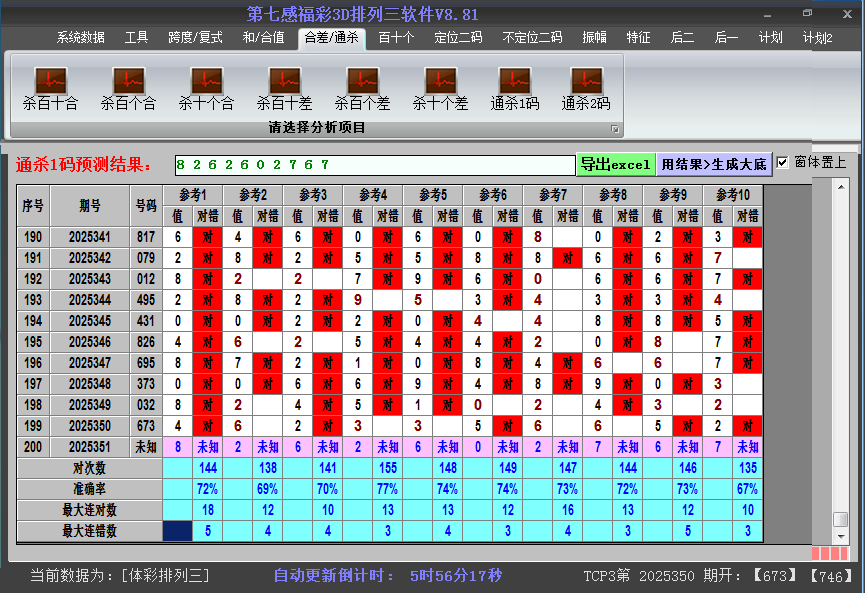Screen dimensions: 865x593
Task: Open the 和/合值 tab
Action: (263, 38)
